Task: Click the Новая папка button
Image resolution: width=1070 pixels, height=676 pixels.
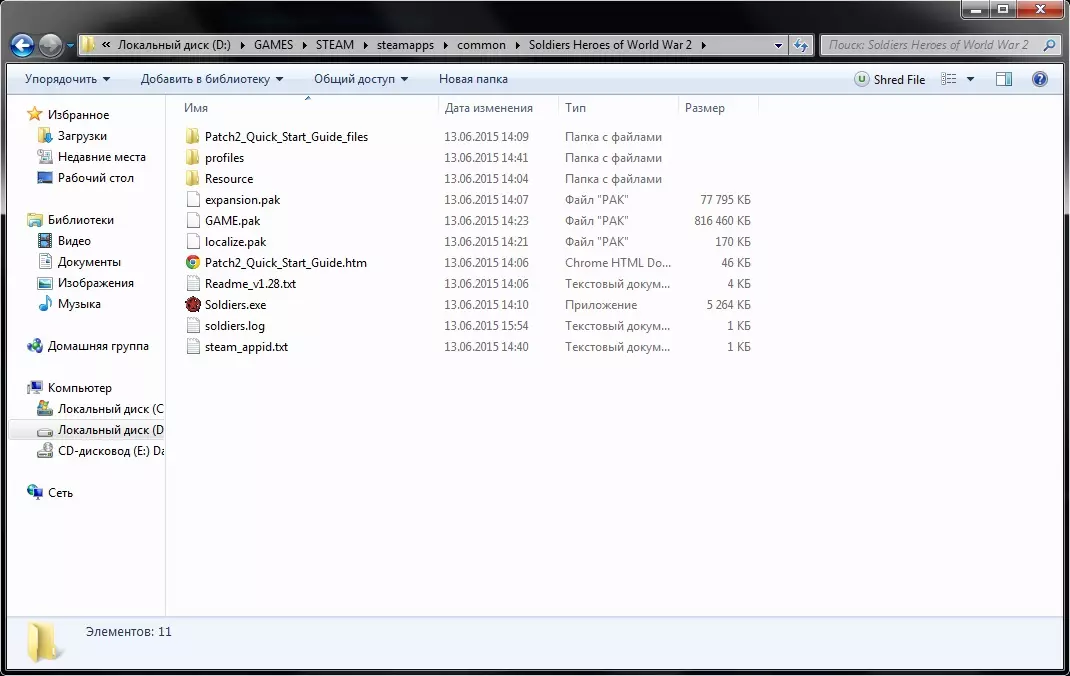Action: click(473, 79)
